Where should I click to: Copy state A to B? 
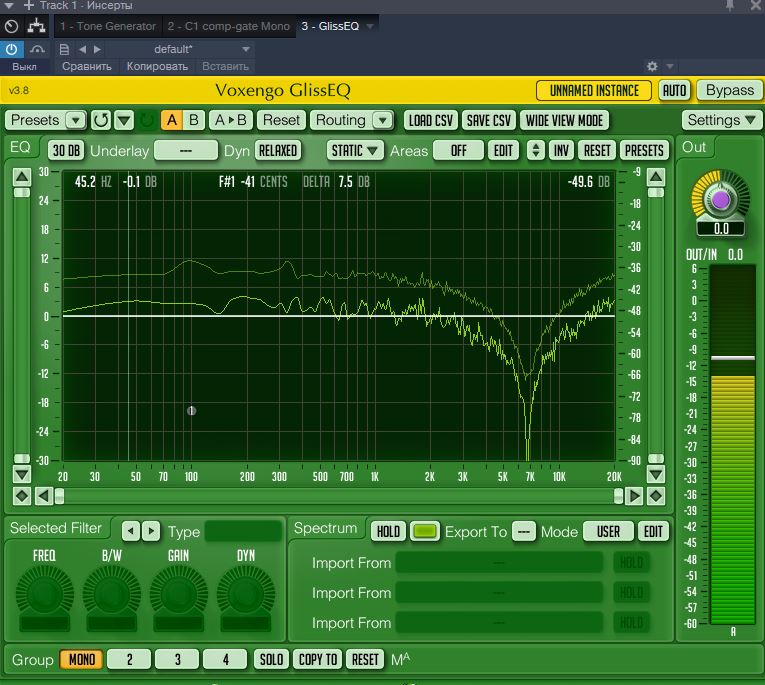231,120
